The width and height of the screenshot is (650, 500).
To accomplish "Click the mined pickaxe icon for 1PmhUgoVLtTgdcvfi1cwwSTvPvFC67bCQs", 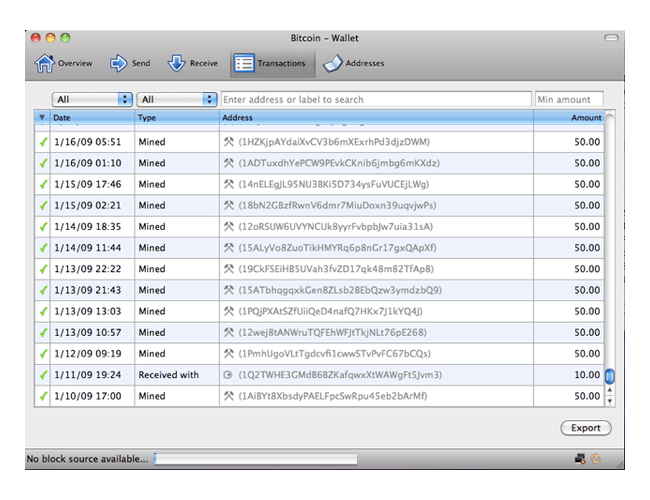I will click(x=228, y=353).
